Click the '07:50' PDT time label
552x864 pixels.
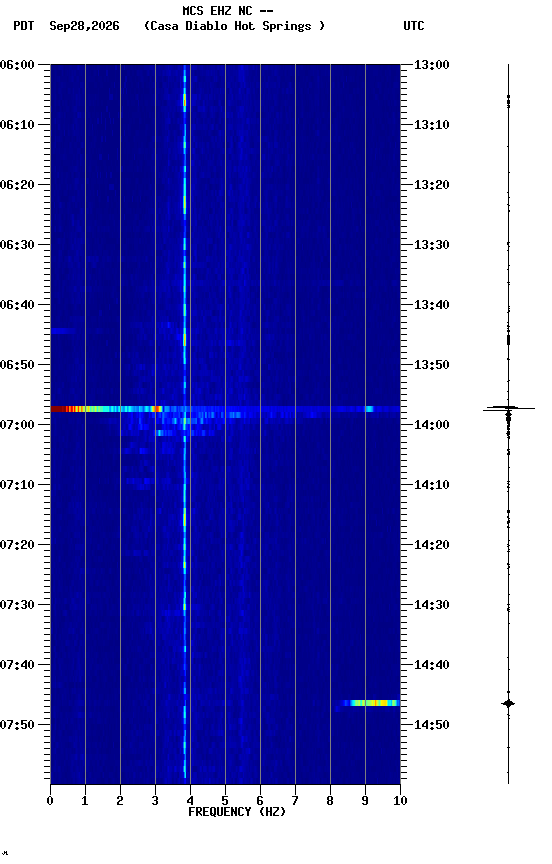pos(17,725)
